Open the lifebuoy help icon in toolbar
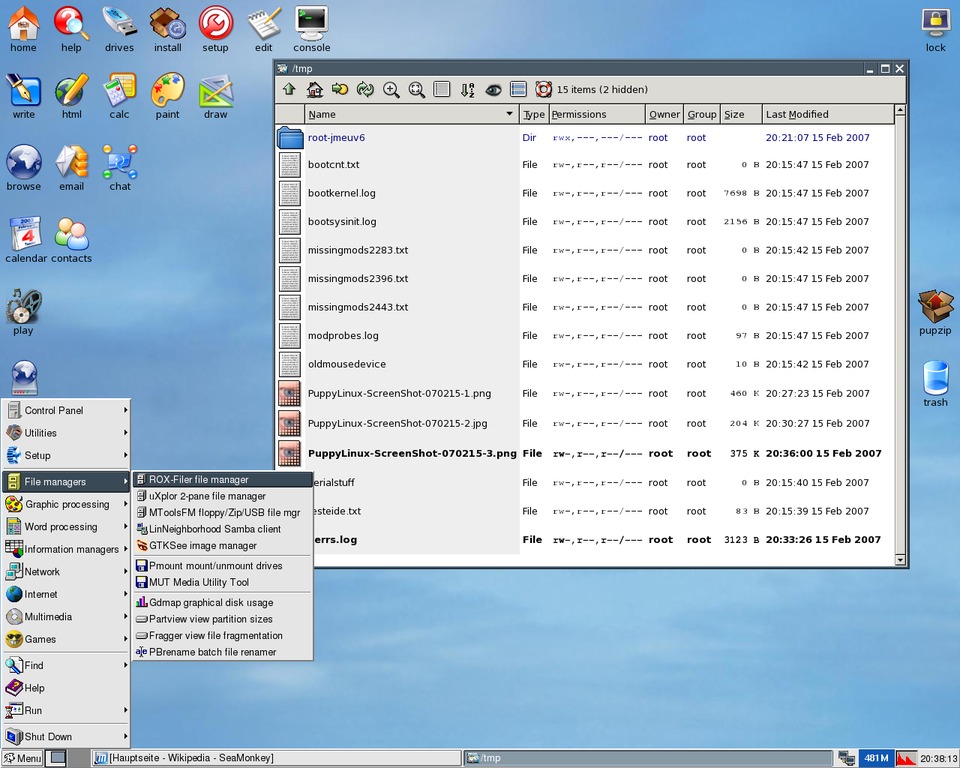Image resolution: width=960 pixels, height=768 pixels. pyautogui.click(x=543, y=90)
